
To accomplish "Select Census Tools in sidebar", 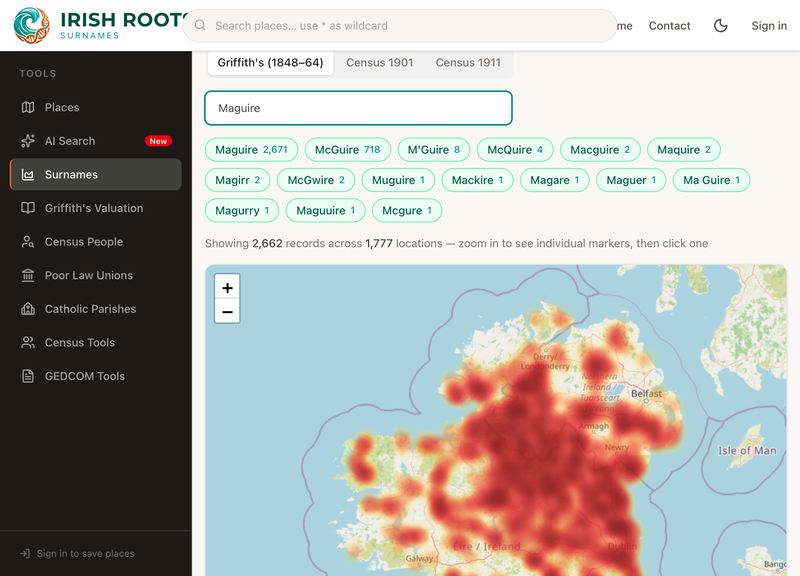I will click(x=96, y=343).
